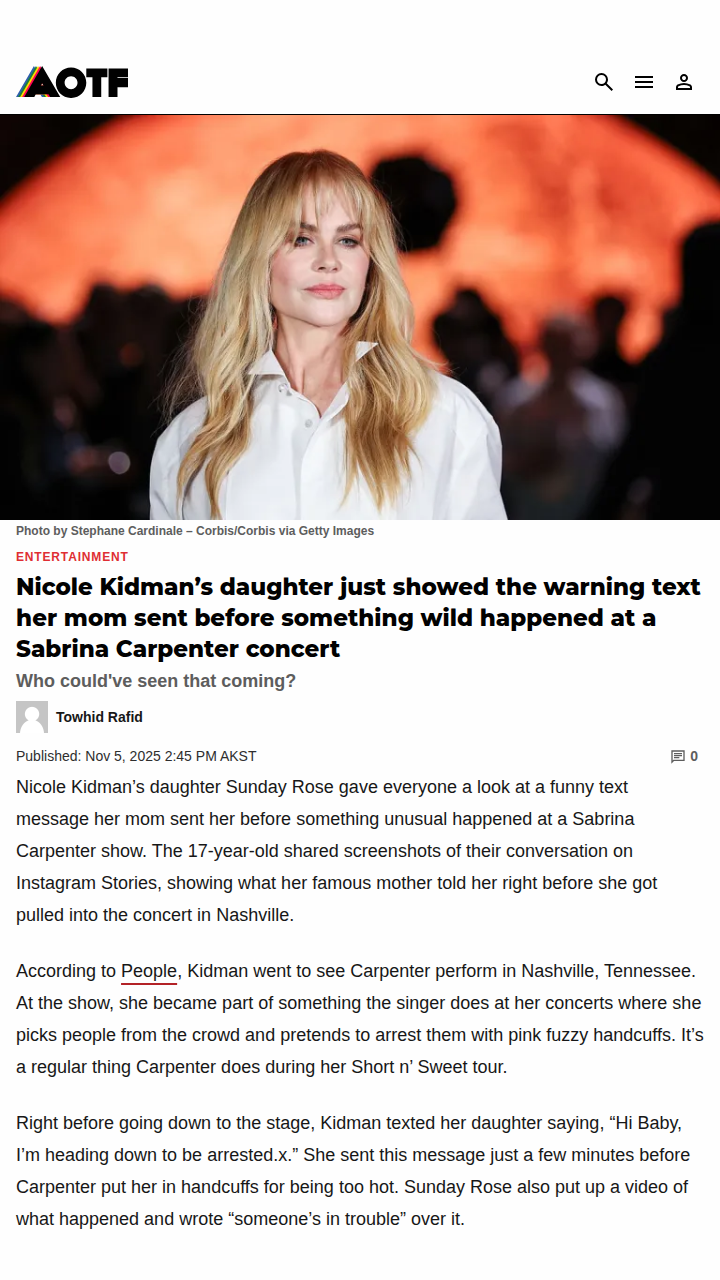Click the photo credit caption text

point(195,531)
